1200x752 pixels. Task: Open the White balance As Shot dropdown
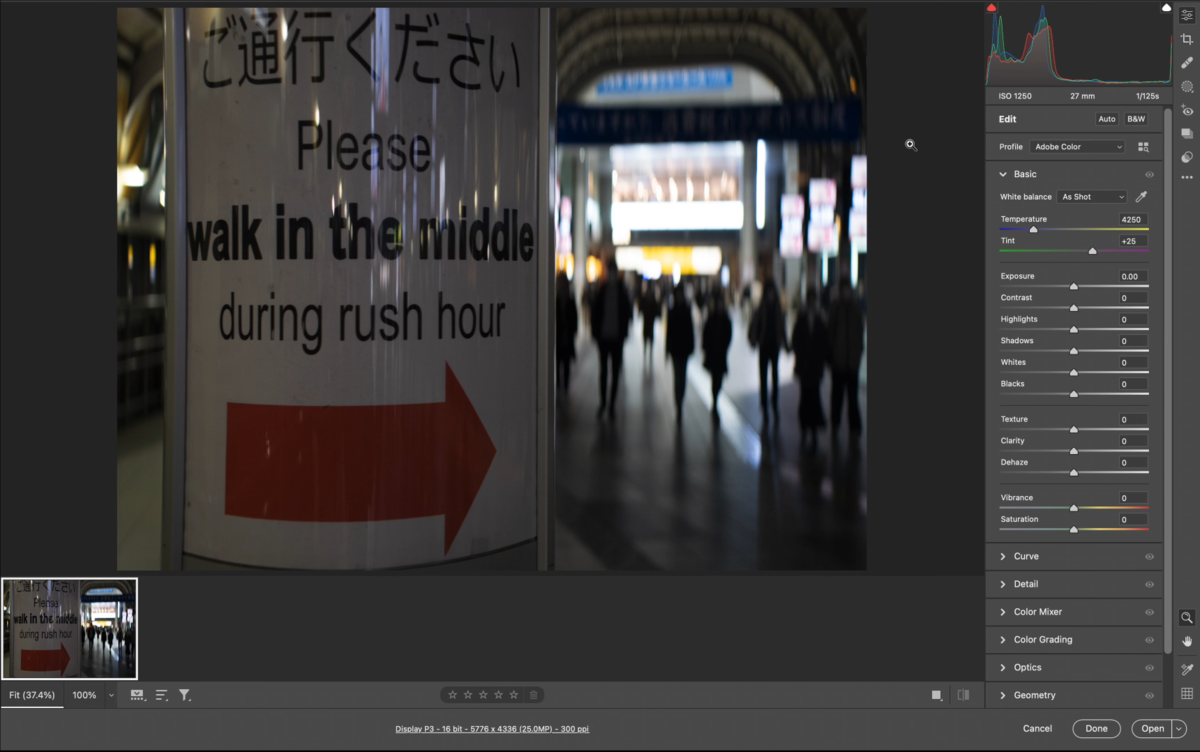tap(1092, 197)
